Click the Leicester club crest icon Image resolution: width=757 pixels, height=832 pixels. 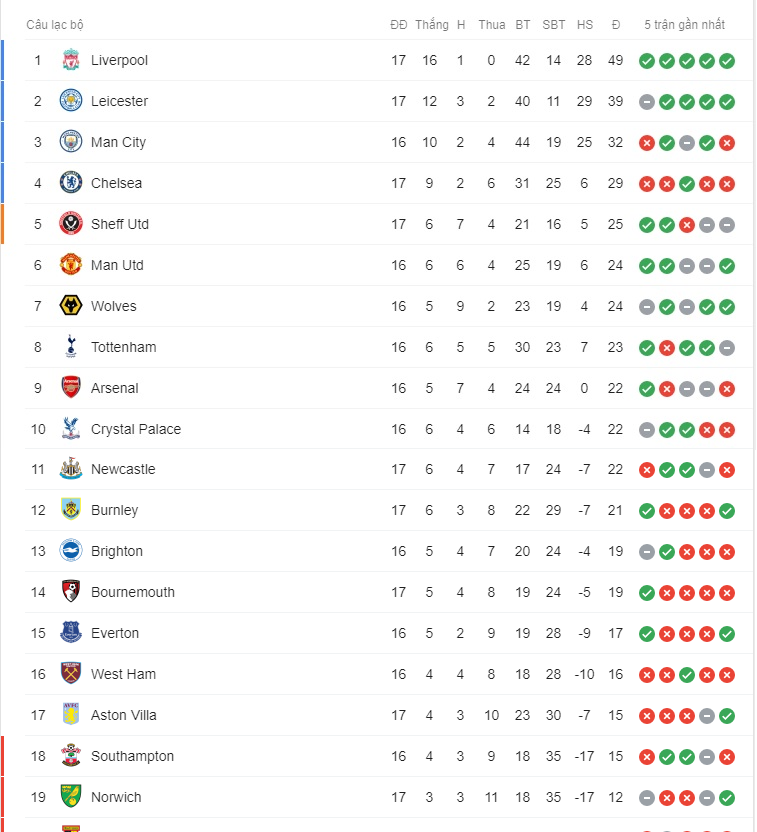tap(71, 101)
